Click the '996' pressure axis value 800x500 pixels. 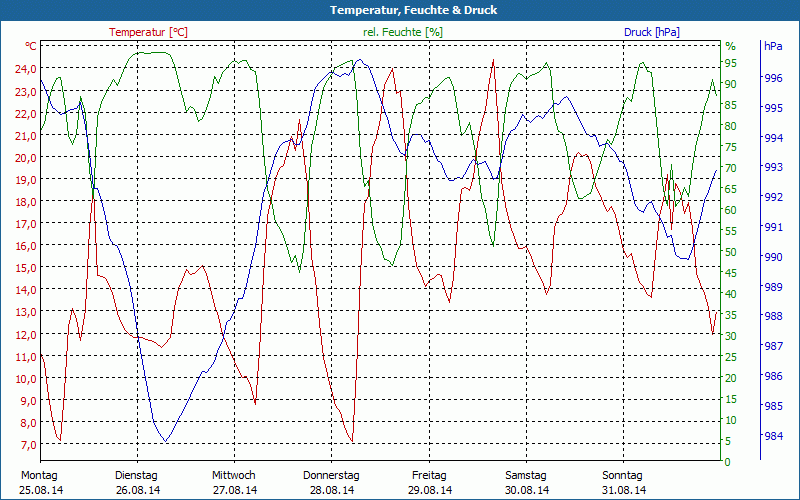coord(773,78)
